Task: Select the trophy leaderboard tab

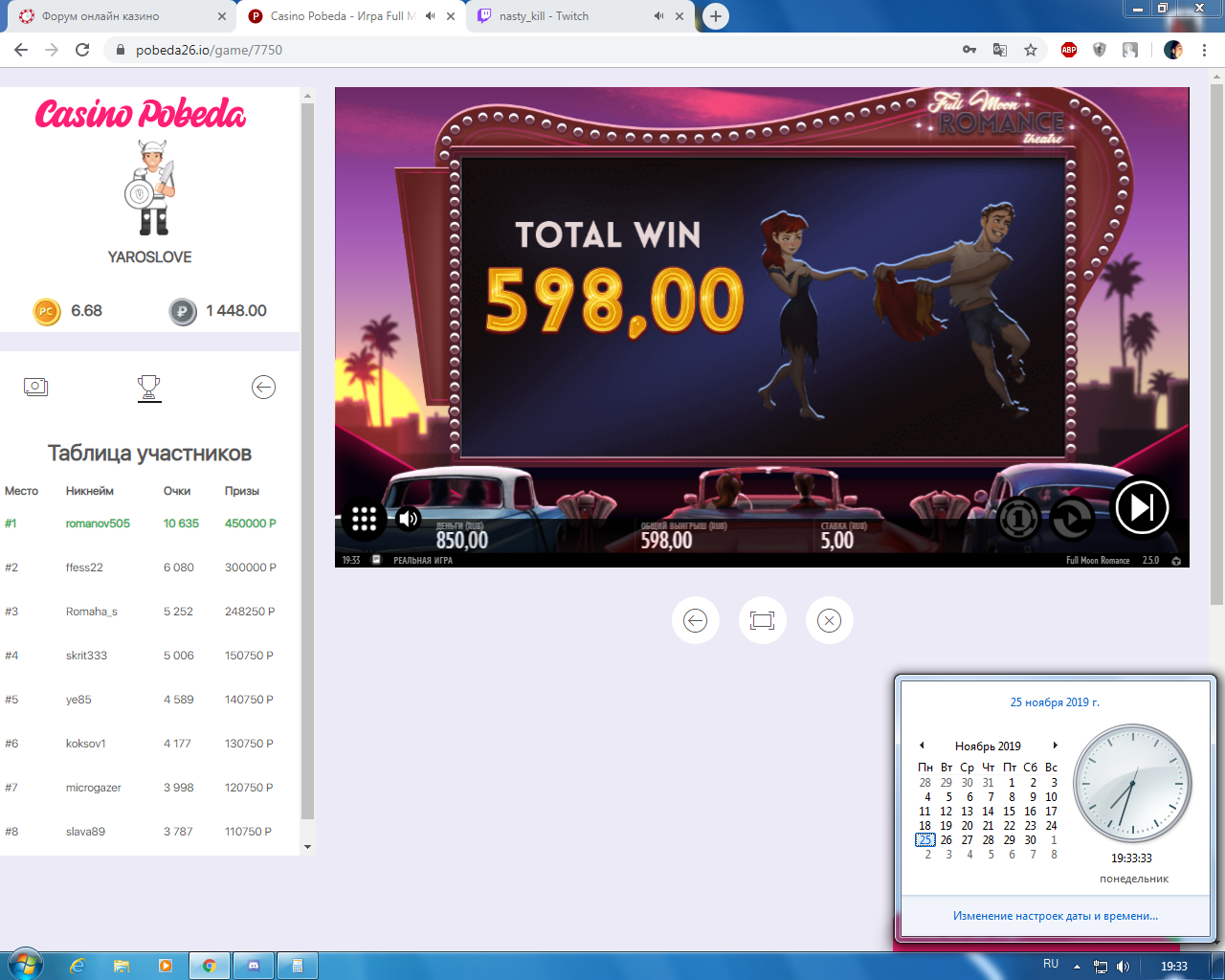Action: (x=149, y=388)
